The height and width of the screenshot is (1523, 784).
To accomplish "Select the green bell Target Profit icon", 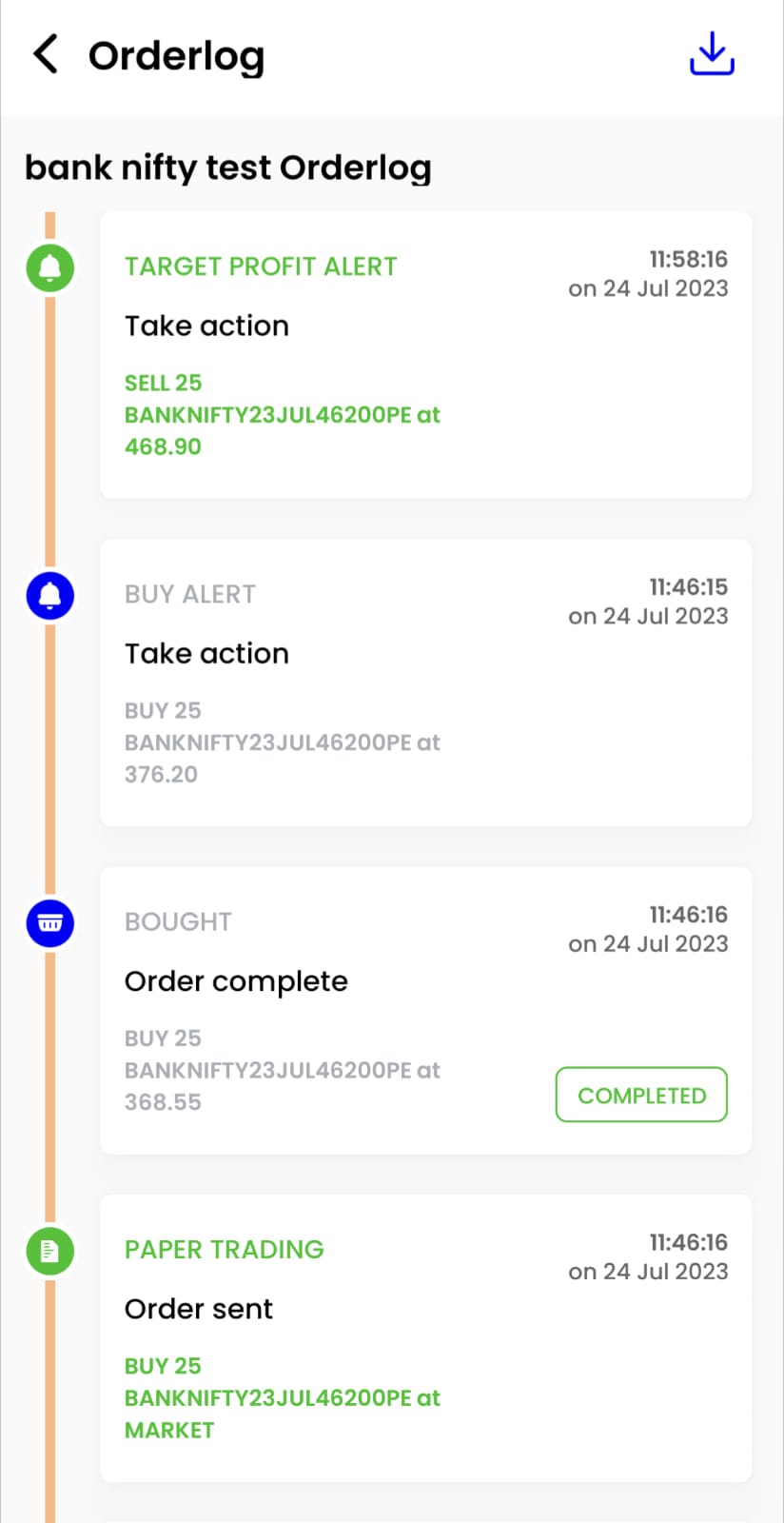I will pyautogui.click(x=50, y=267).
